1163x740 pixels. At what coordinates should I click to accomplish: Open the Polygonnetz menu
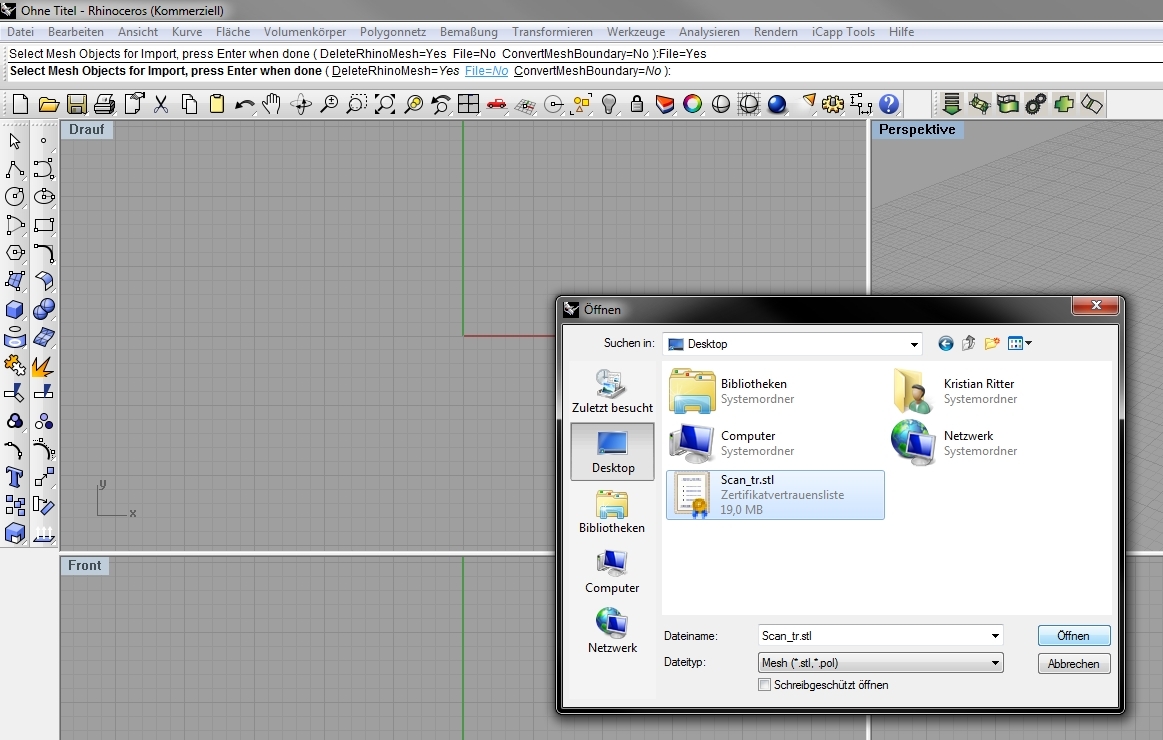(x=393, y=32)
